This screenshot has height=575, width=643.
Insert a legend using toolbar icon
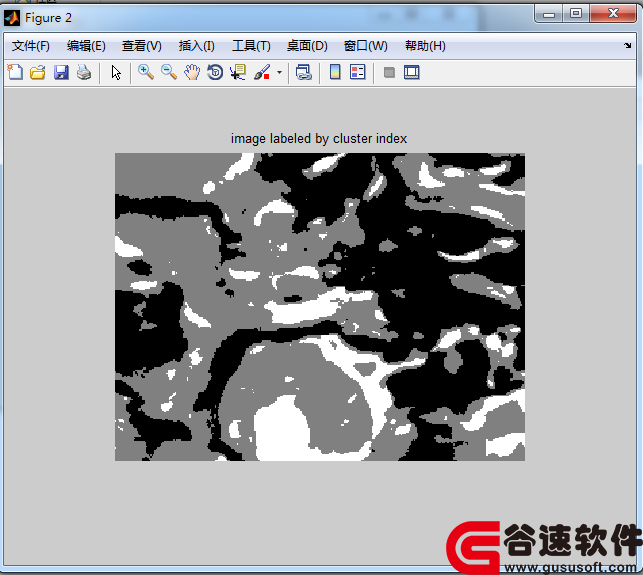pyautogui.click(x=358, y=73)
